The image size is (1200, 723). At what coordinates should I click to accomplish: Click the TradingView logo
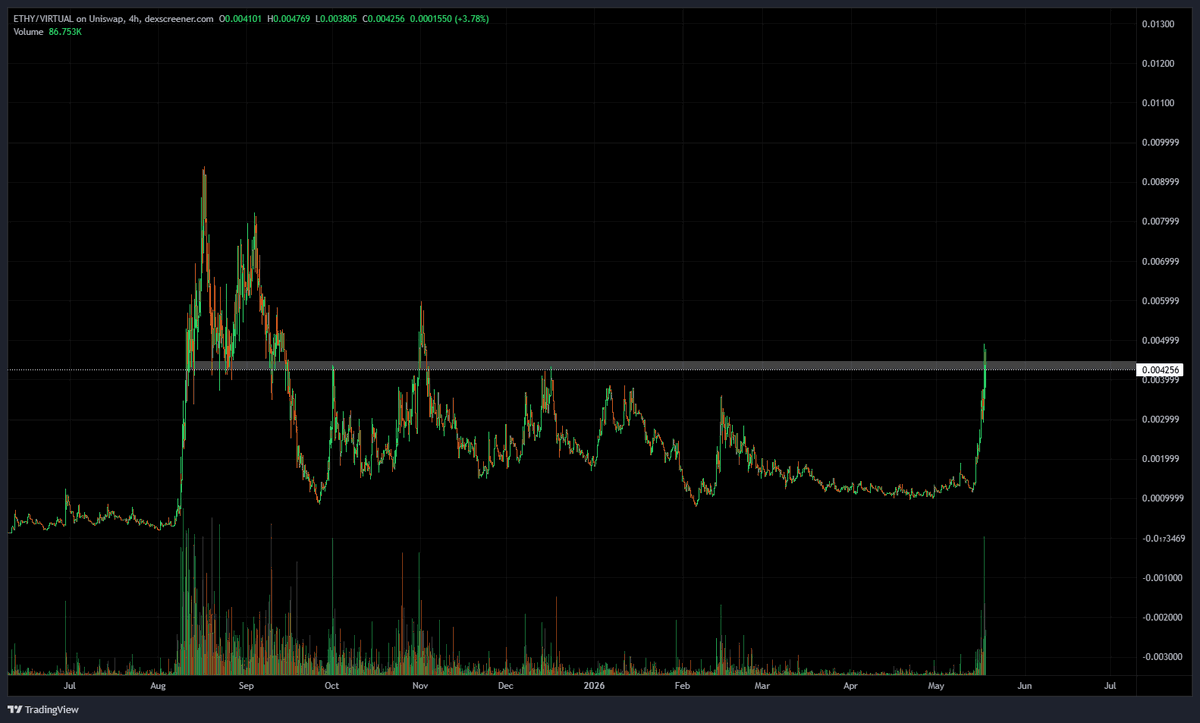point(45,709)
